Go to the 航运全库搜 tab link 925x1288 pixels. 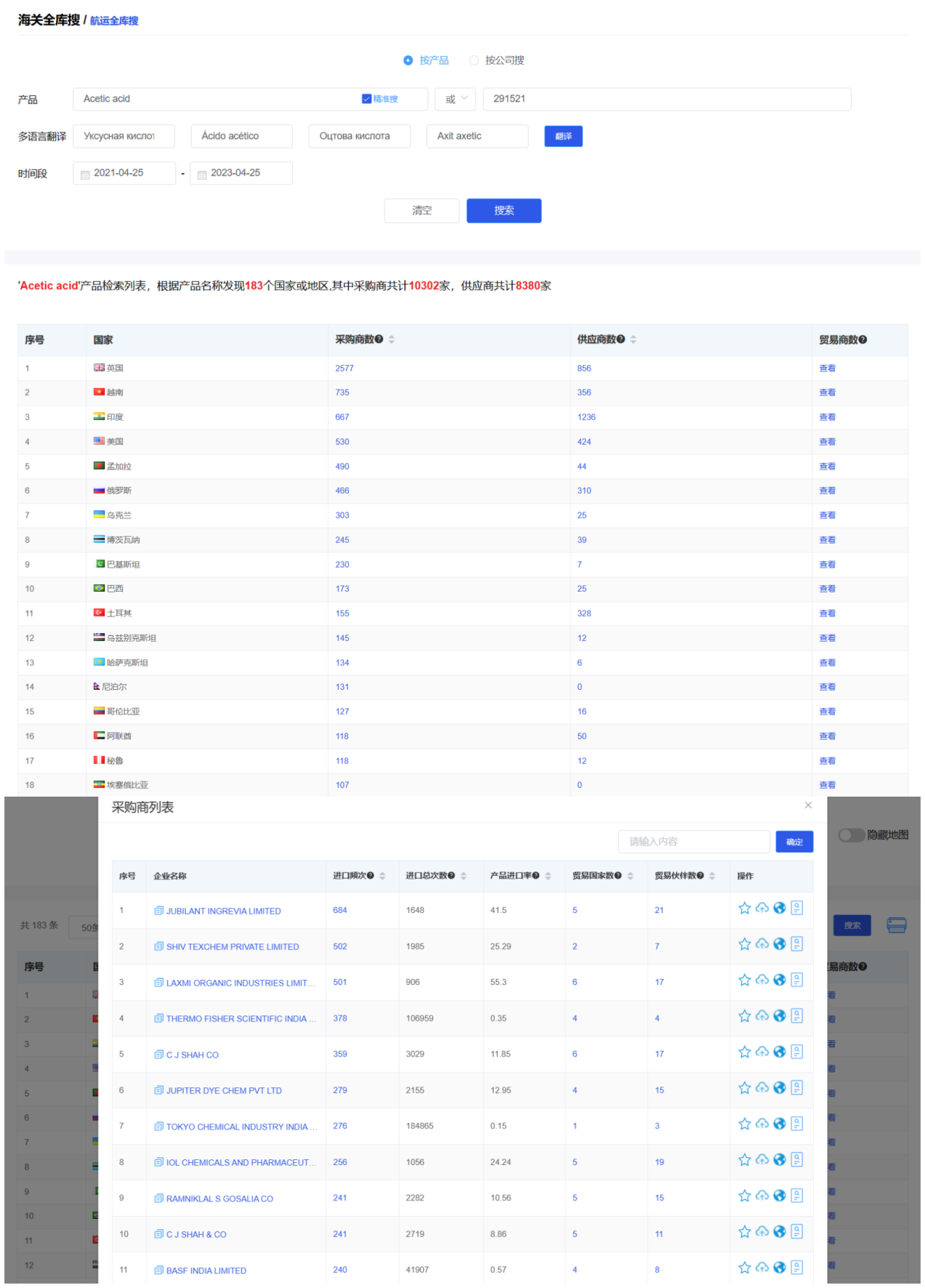(114, 21)
